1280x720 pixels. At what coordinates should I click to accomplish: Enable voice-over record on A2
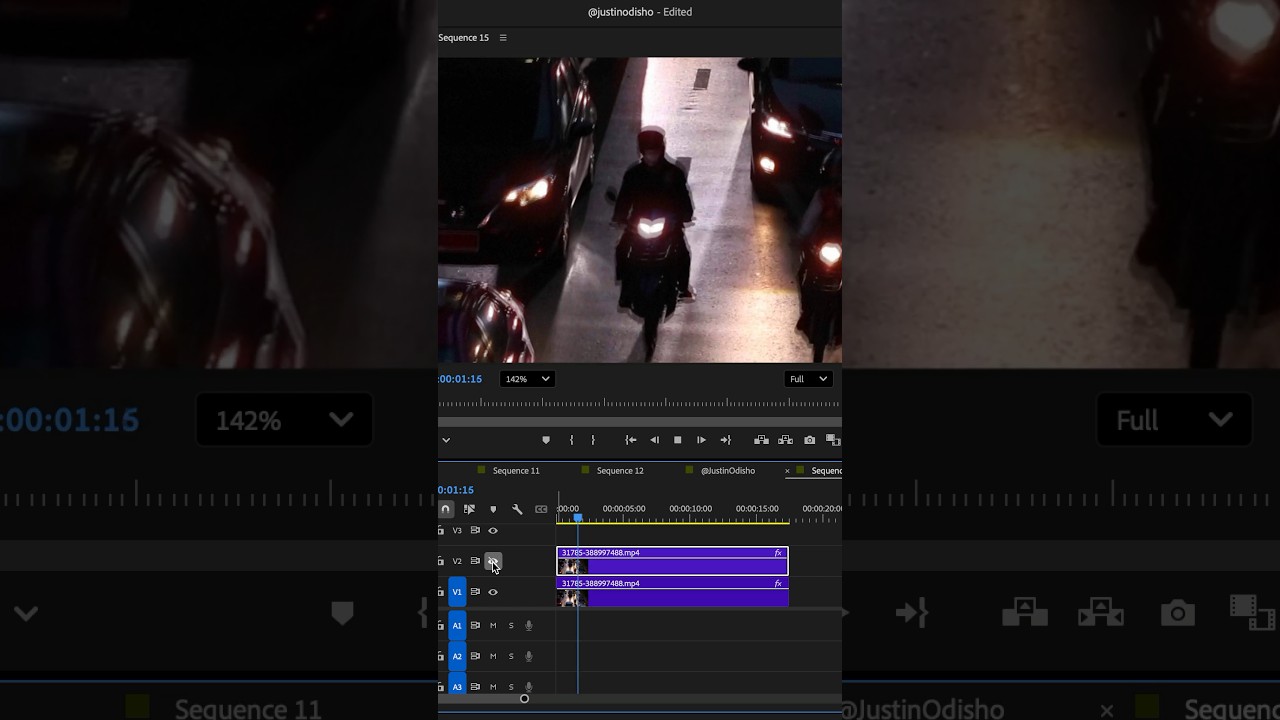[529, 657]
